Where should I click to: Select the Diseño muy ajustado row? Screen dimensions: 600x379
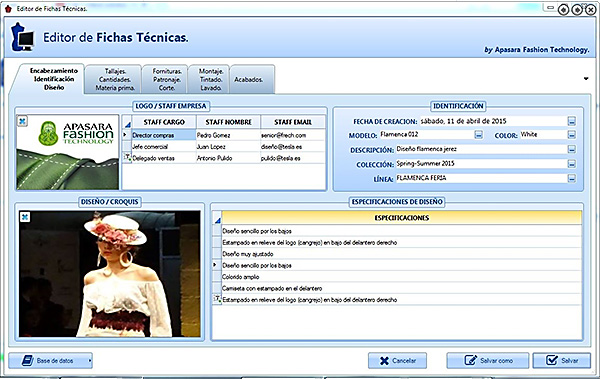pyautogui.click(x=402, y=254)
